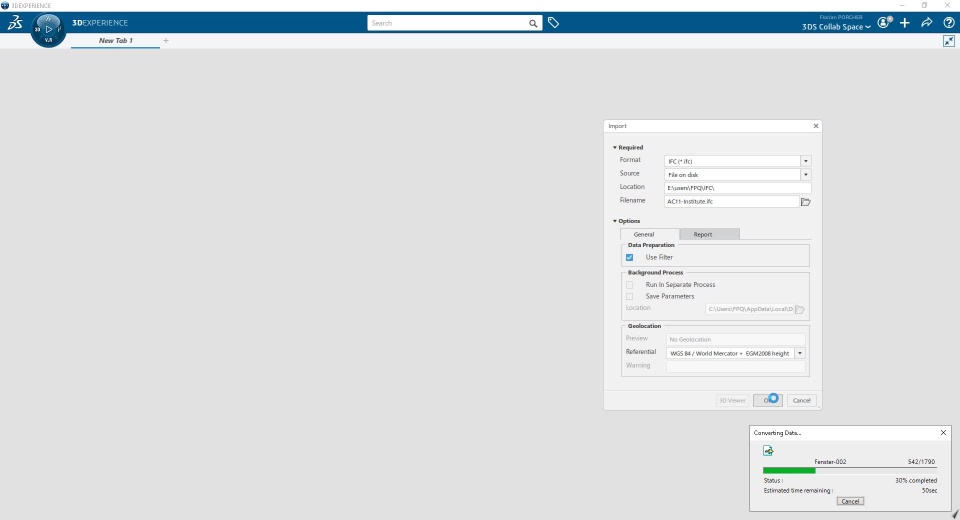The width and height of the screenshot is (960, 520).
Task: Click Cancel in the Import dialog
Action: click(x=801, y=401)
